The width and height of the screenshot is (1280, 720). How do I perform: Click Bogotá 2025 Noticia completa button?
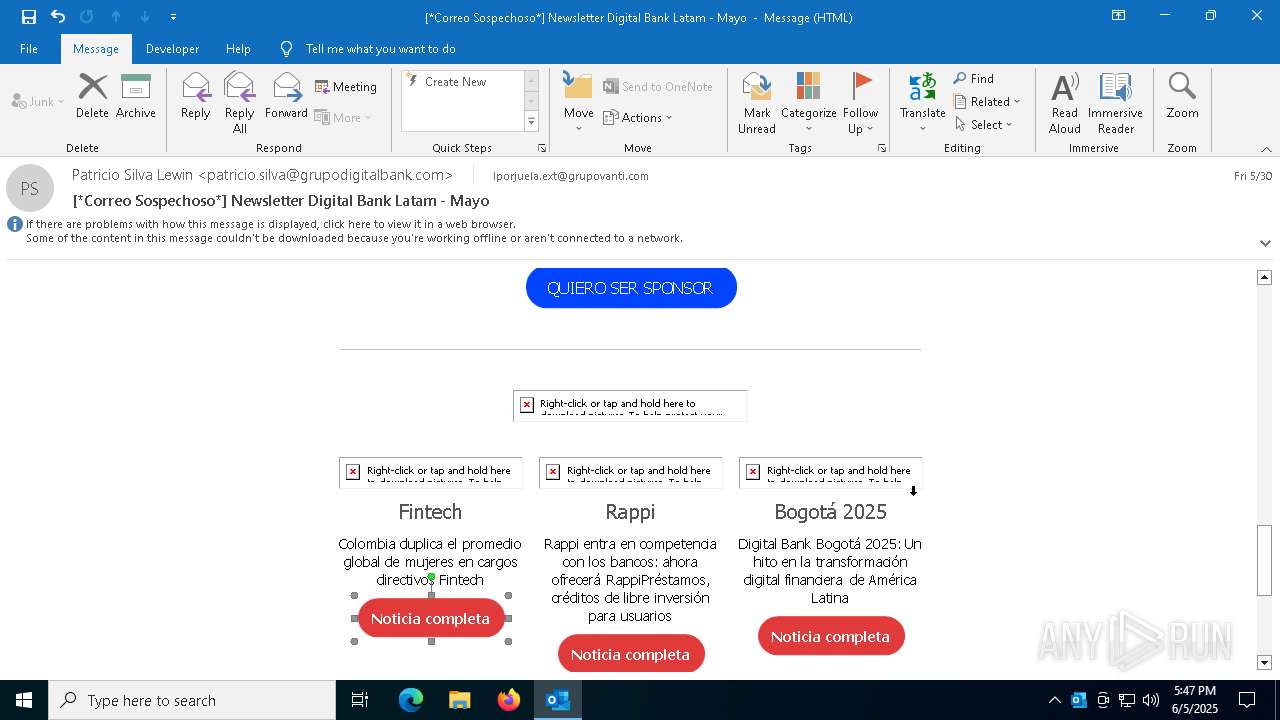(x=831, y=636)
